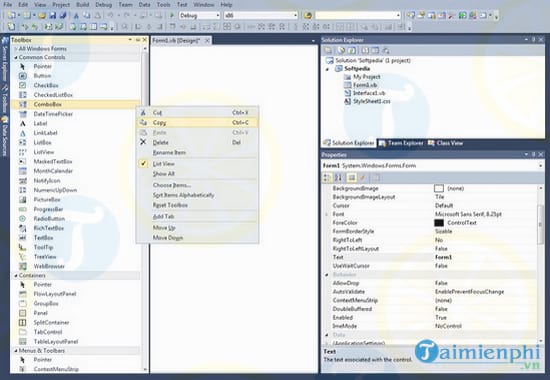Click the Show All Files icon in Solution Explorer
Viewport: 550px width, 380px height.
coord(341,51)
